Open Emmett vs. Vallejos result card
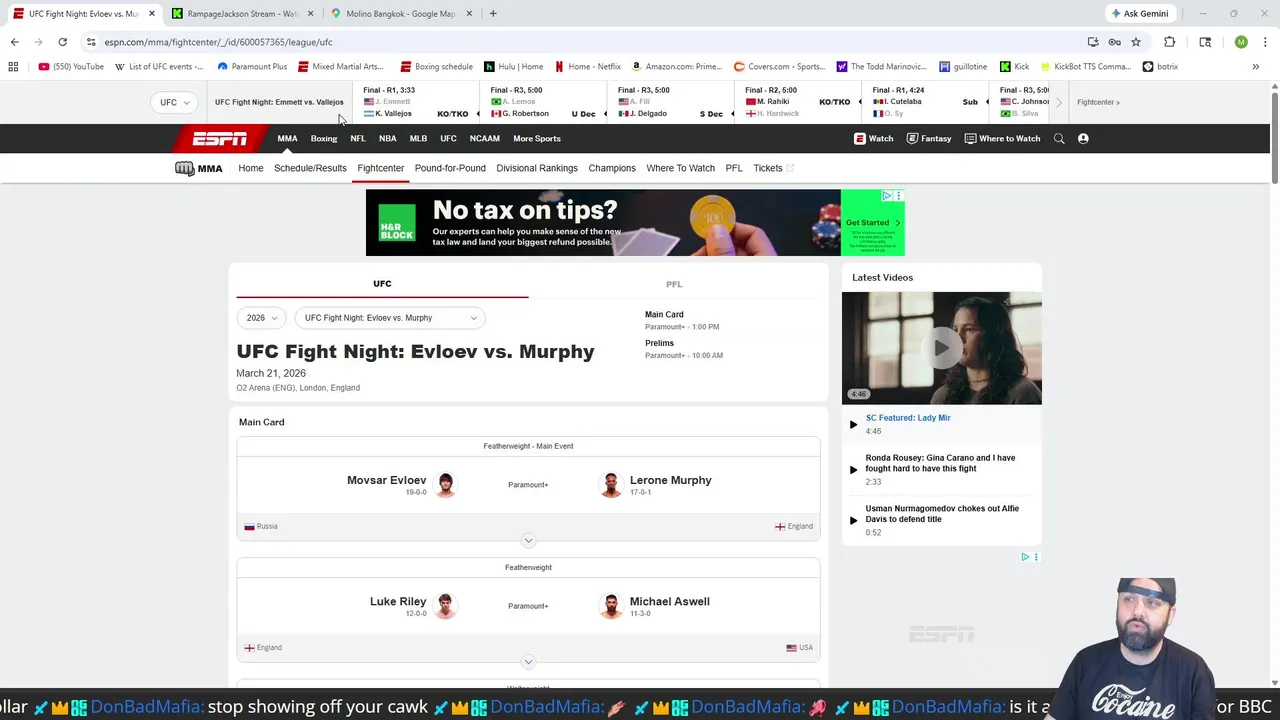1280x720 pixels. (416, 102)
